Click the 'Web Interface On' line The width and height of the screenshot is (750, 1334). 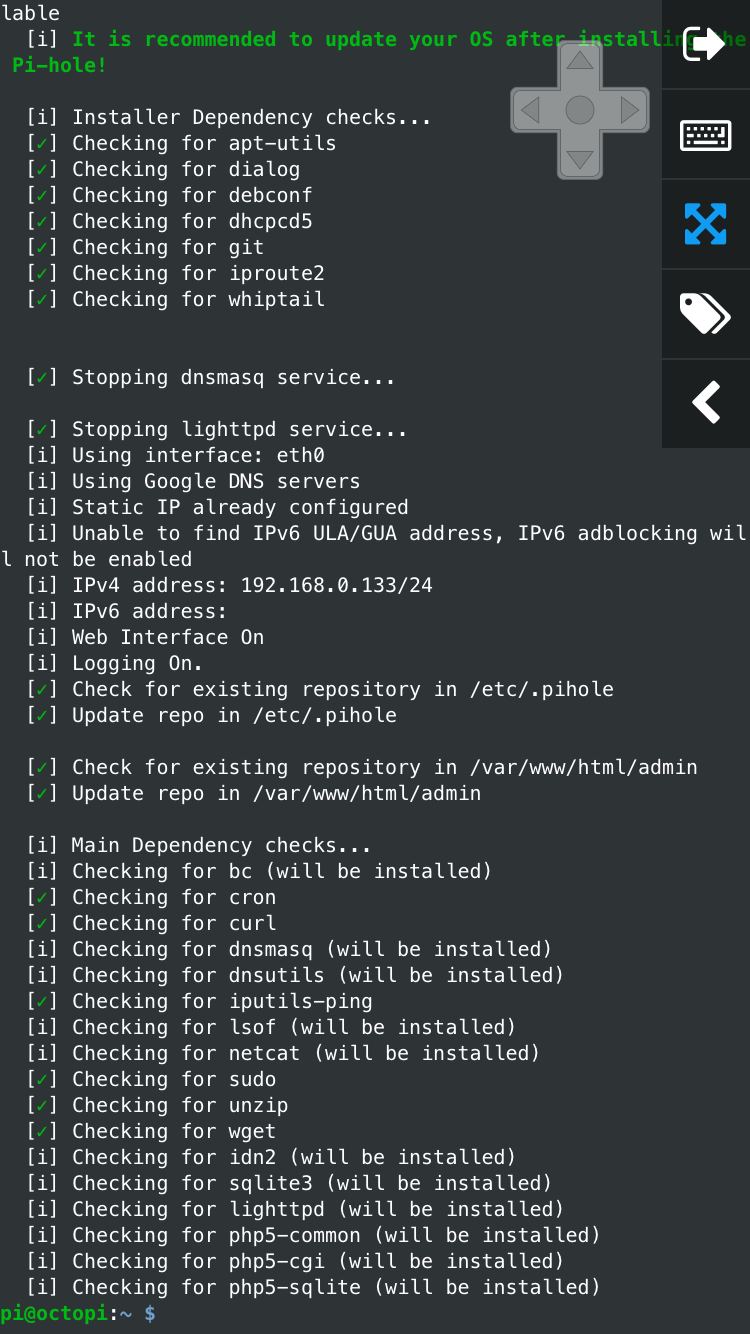click(x=167, y=637)
